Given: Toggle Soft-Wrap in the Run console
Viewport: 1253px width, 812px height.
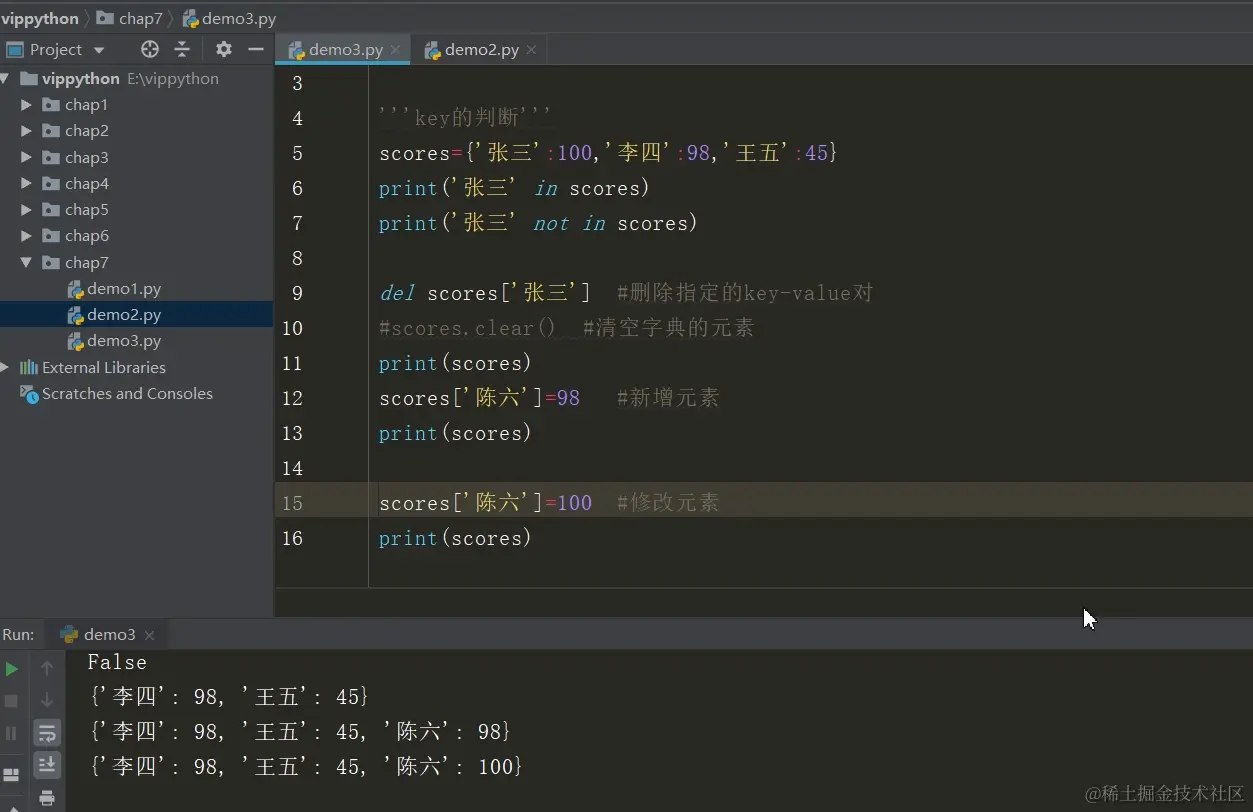Looking at the screenshot, I should click(47, 733).
